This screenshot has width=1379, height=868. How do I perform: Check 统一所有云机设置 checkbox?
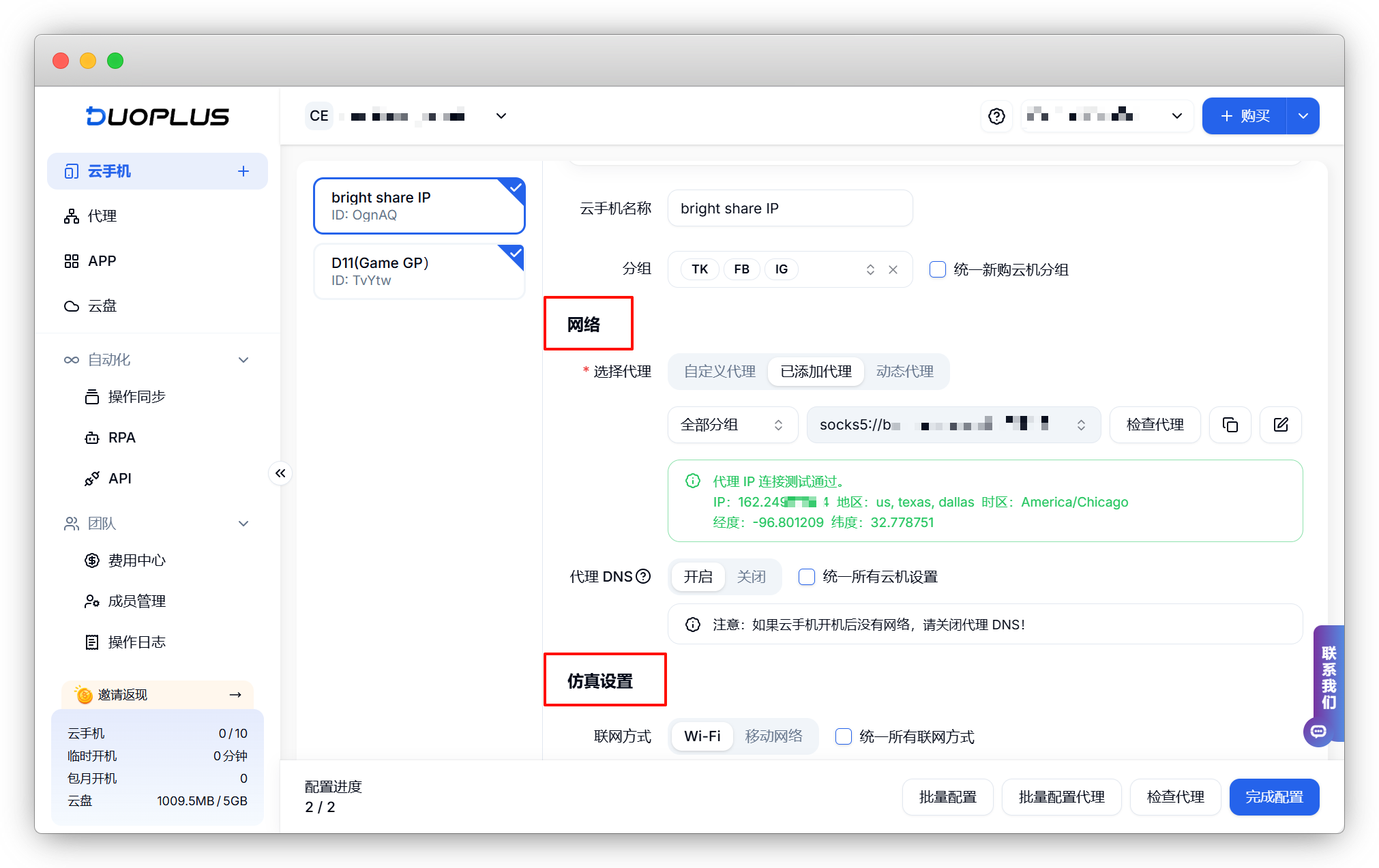point(807,577)
